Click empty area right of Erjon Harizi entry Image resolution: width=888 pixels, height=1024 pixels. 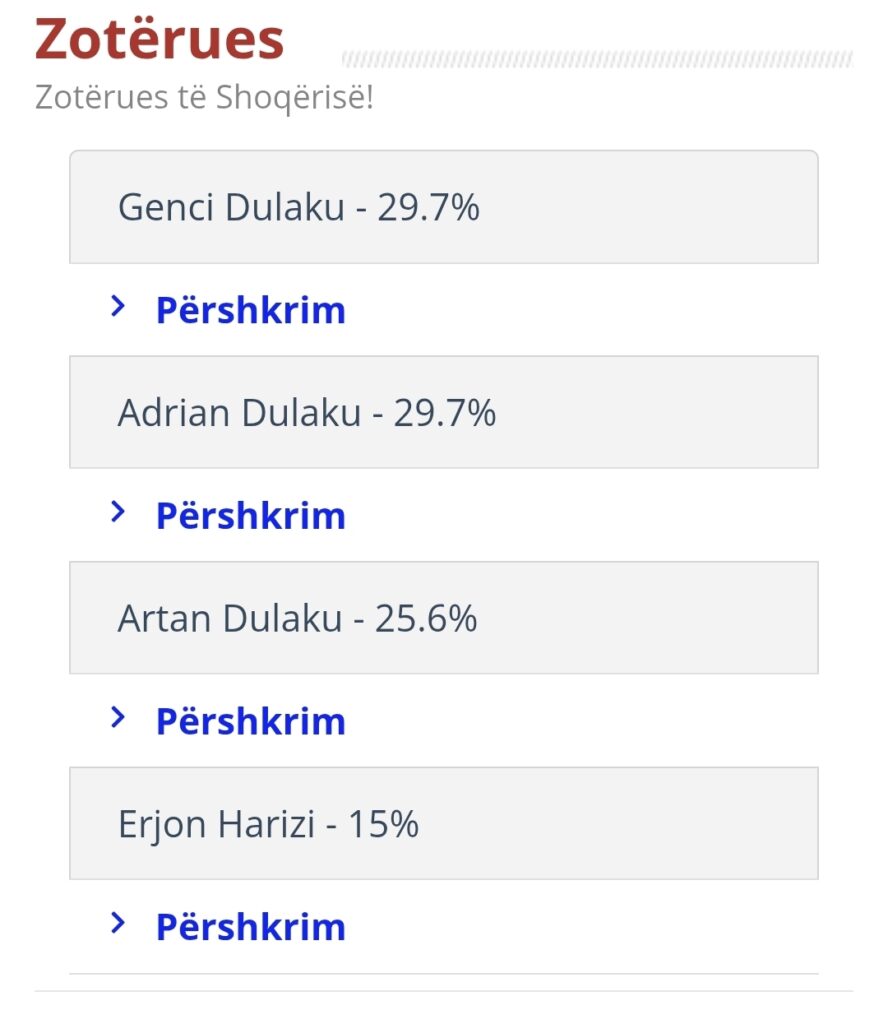[x=617, y=824]
